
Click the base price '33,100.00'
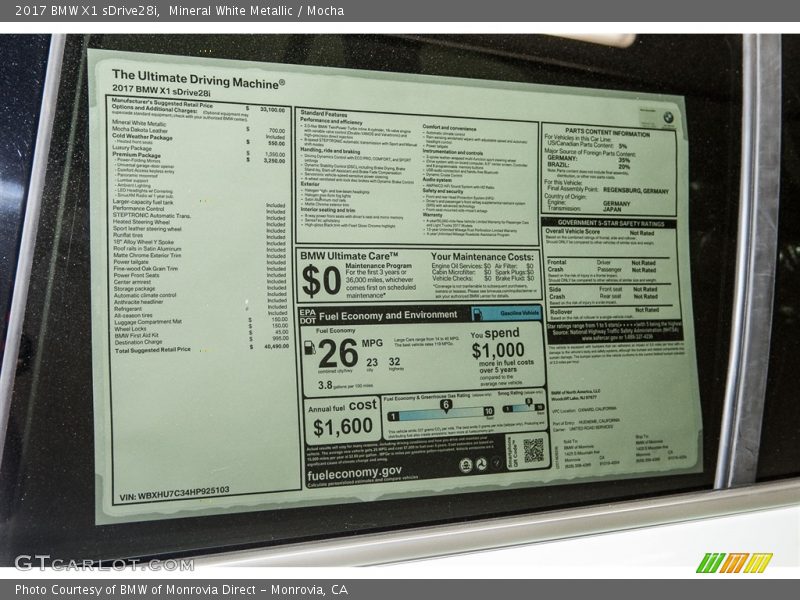[272, 110]
